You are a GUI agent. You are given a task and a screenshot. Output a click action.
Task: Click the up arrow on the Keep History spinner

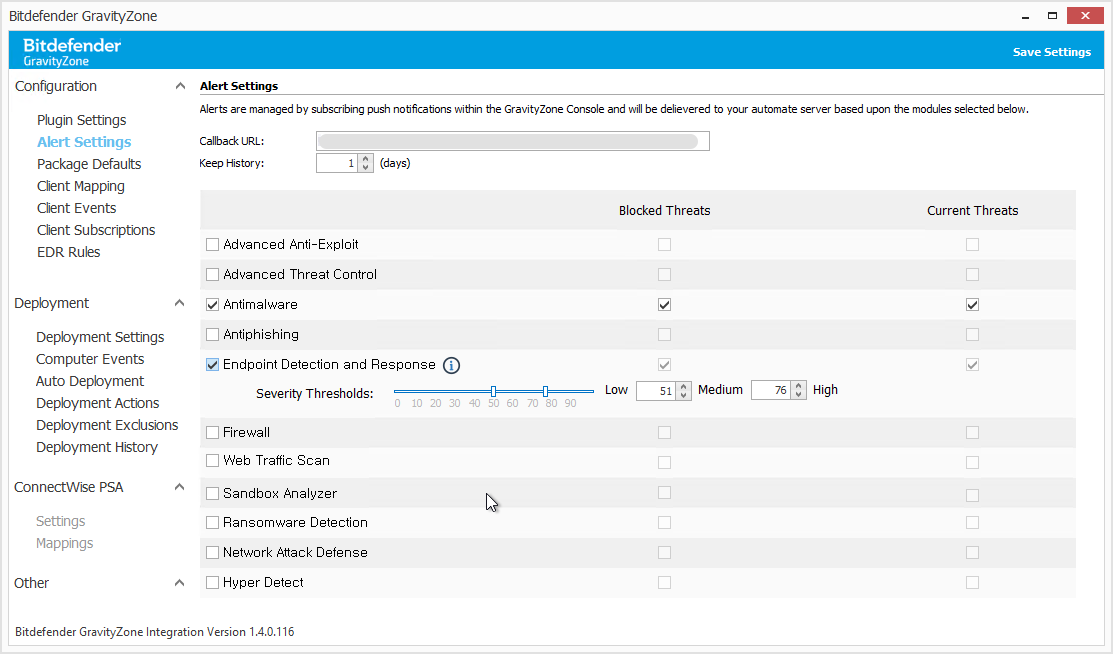click(x=364, y=158)
